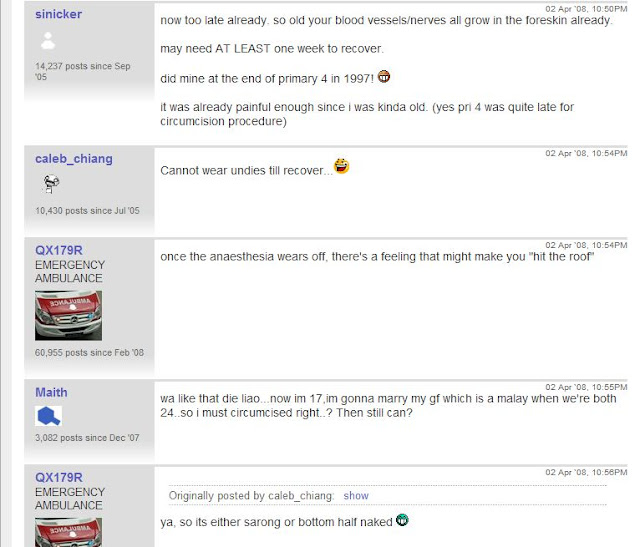Click the green grinning emoticon
This screenshot has height=547, width=640.
[402, 520]
